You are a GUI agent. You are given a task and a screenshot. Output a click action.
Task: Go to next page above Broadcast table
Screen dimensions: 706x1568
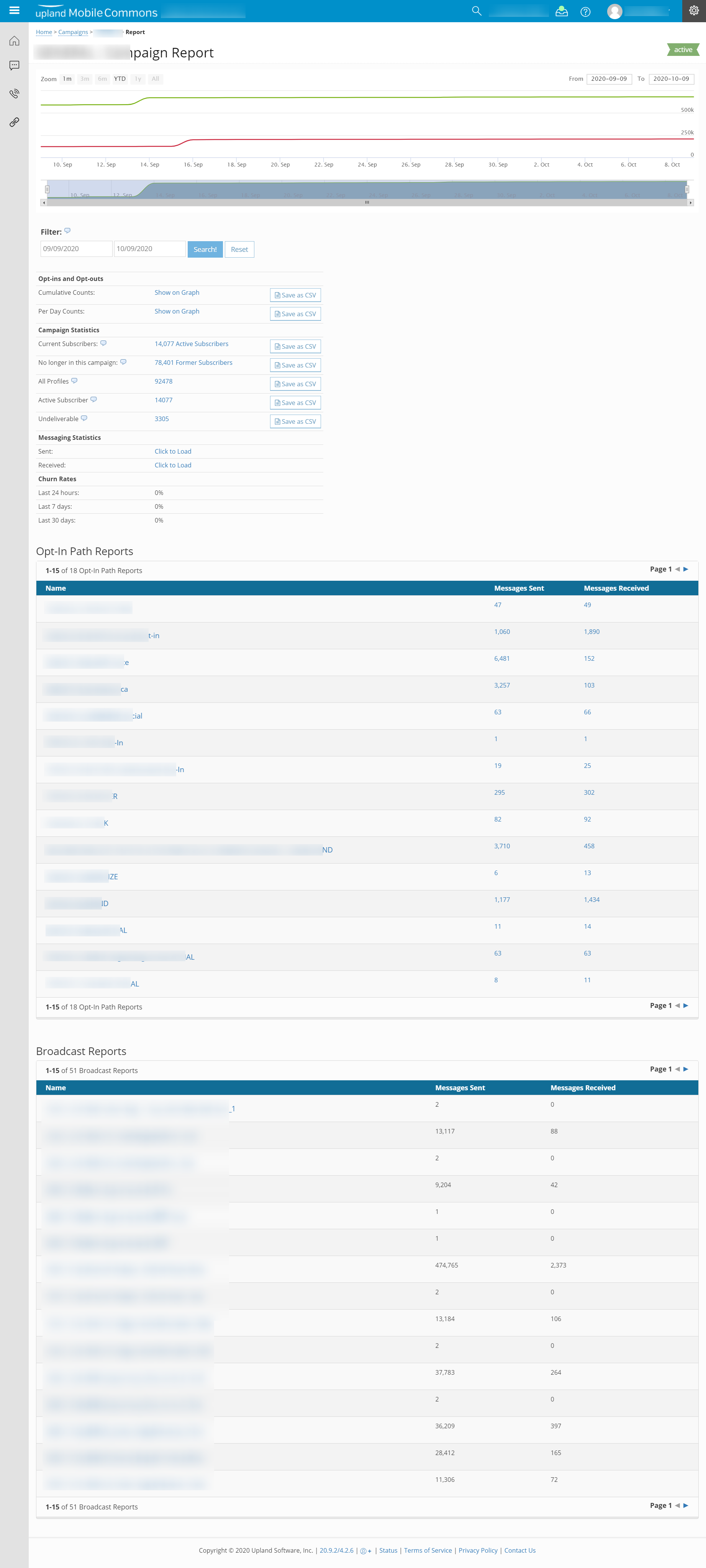click(x=685, y=1069)
